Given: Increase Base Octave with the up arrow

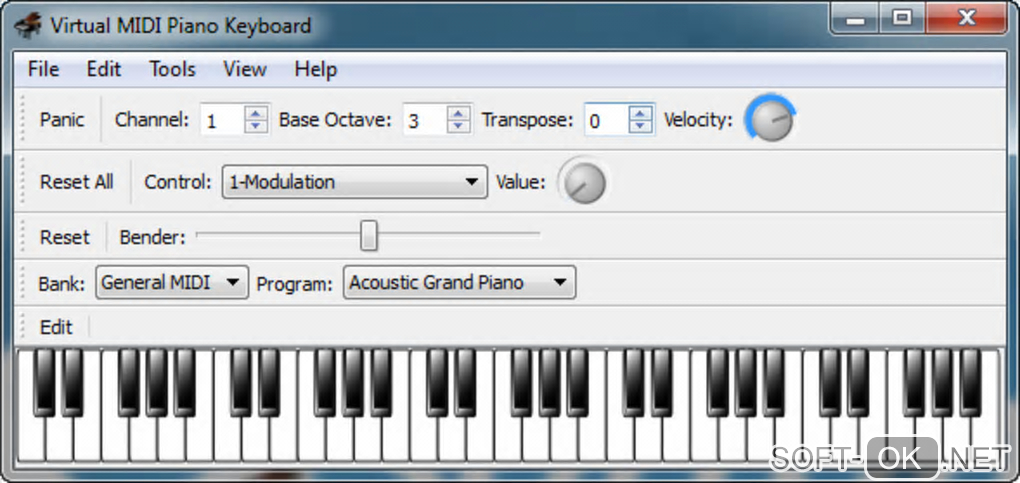Looking at the screenshot, I should click(459, 113).
